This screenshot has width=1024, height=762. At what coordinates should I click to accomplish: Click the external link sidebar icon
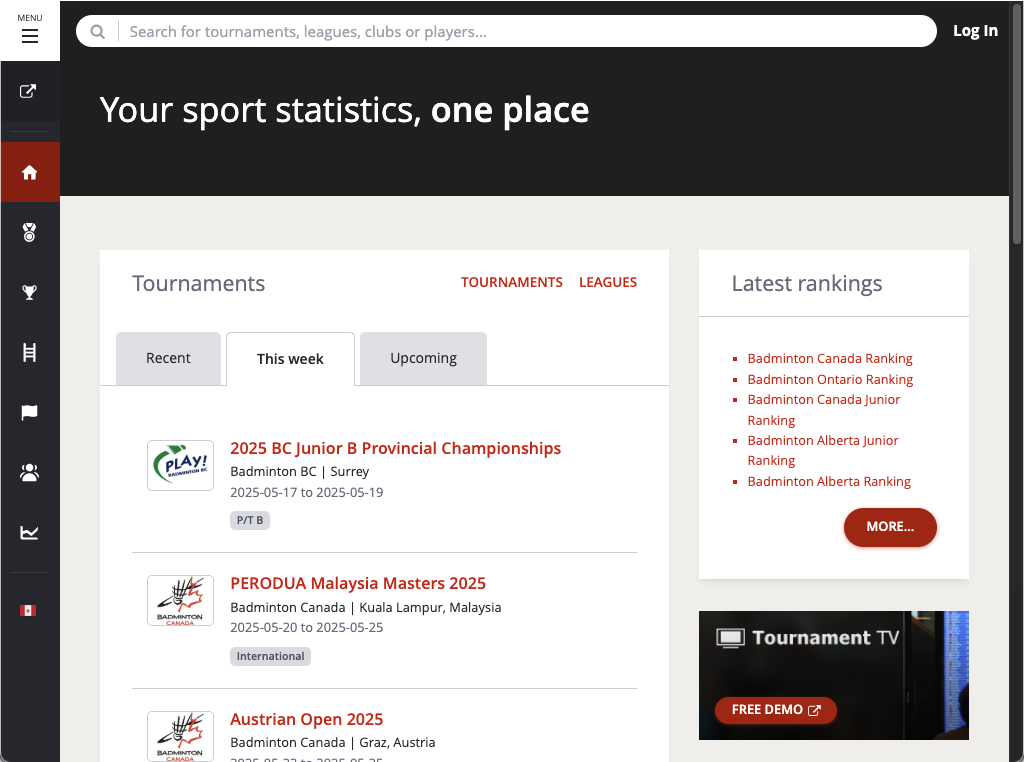[x=28, y=91]
